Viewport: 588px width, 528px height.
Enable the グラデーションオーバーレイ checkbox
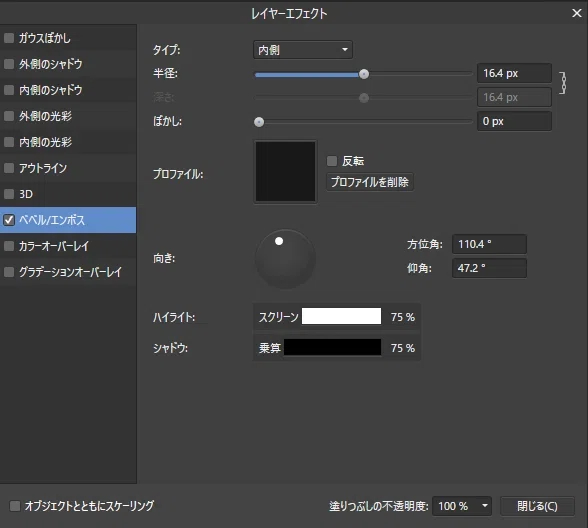9,272
